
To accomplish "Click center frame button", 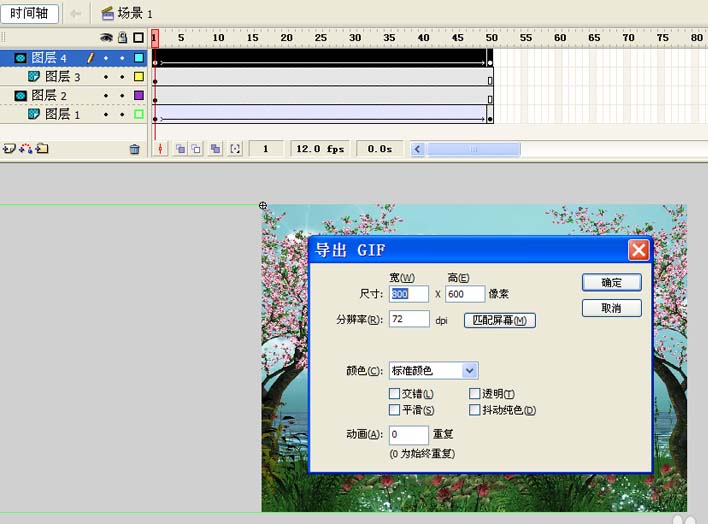I will pos(160,149).
